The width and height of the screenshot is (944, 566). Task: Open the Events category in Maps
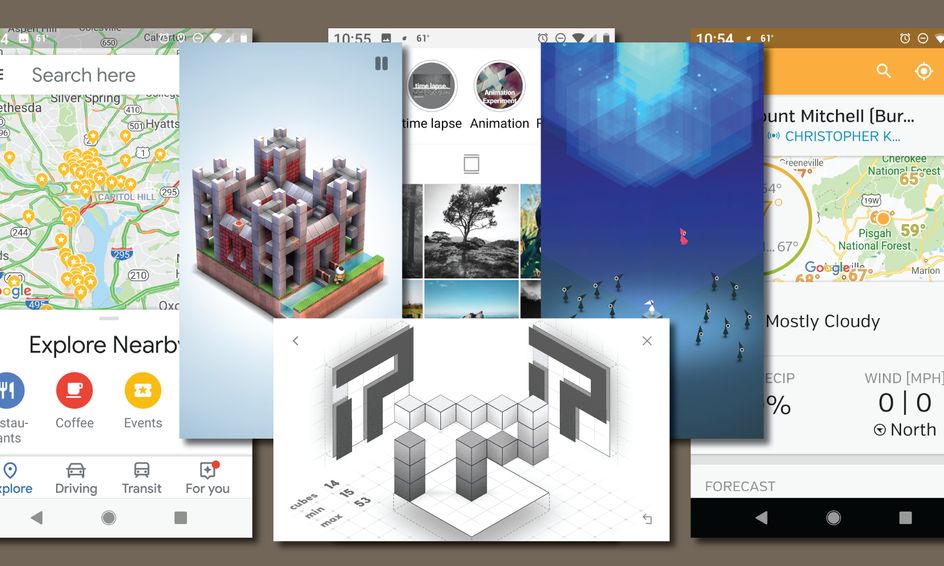click(x=143, y=401)
